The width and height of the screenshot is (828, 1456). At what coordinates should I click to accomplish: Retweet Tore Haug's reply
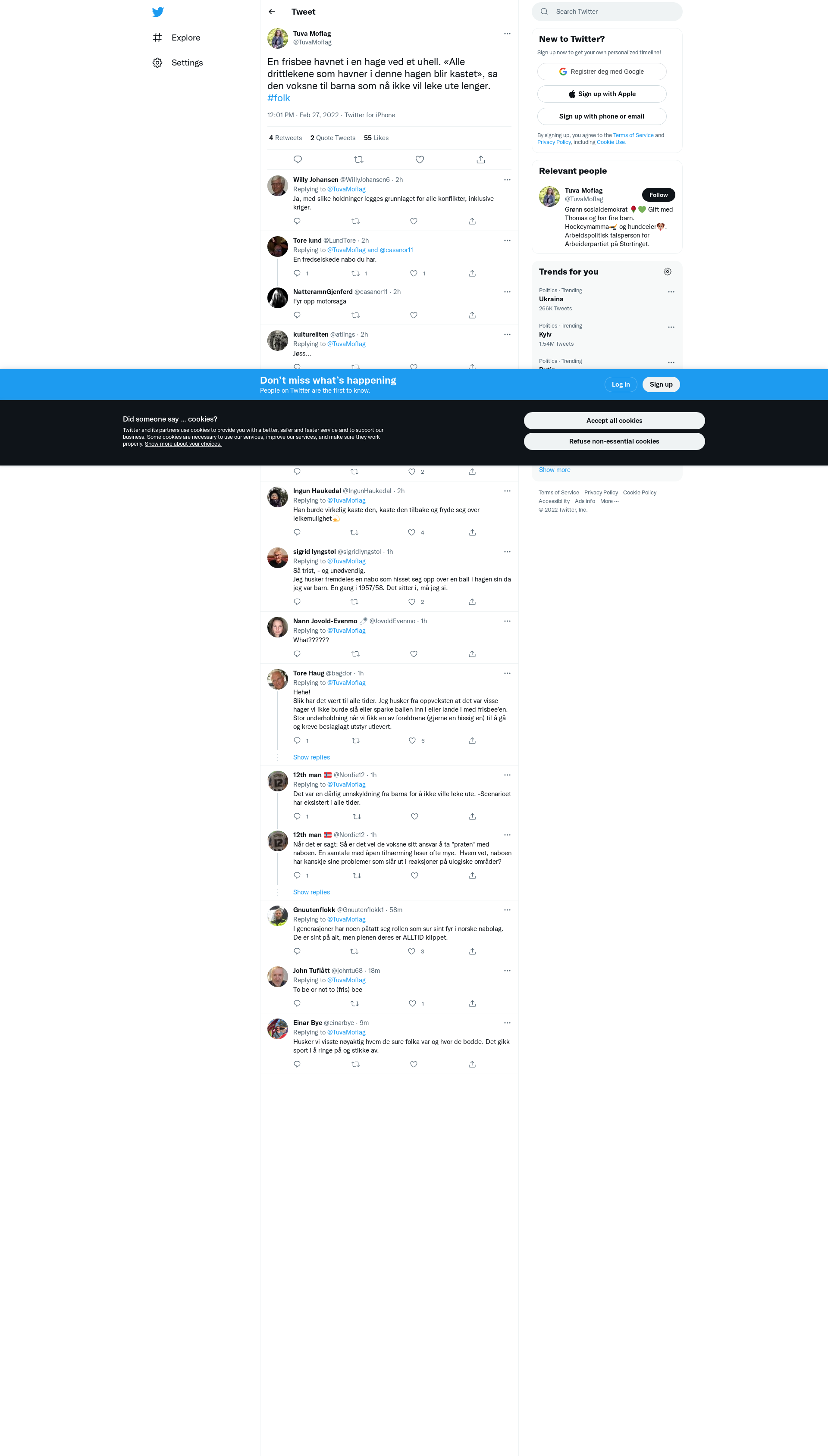click(x=355, y=740)
